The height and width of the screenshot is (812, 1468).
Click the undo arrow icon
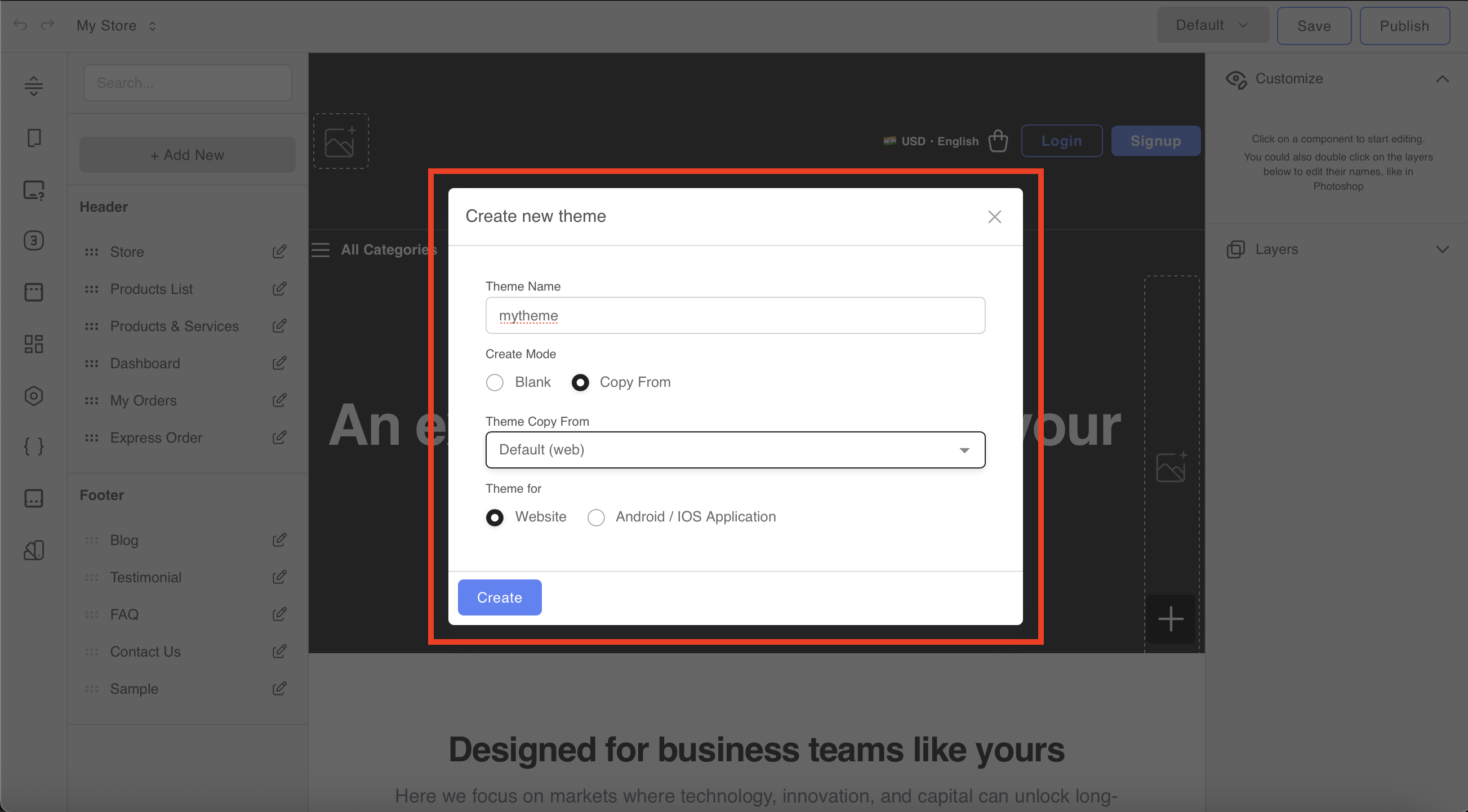click(20, 25)
